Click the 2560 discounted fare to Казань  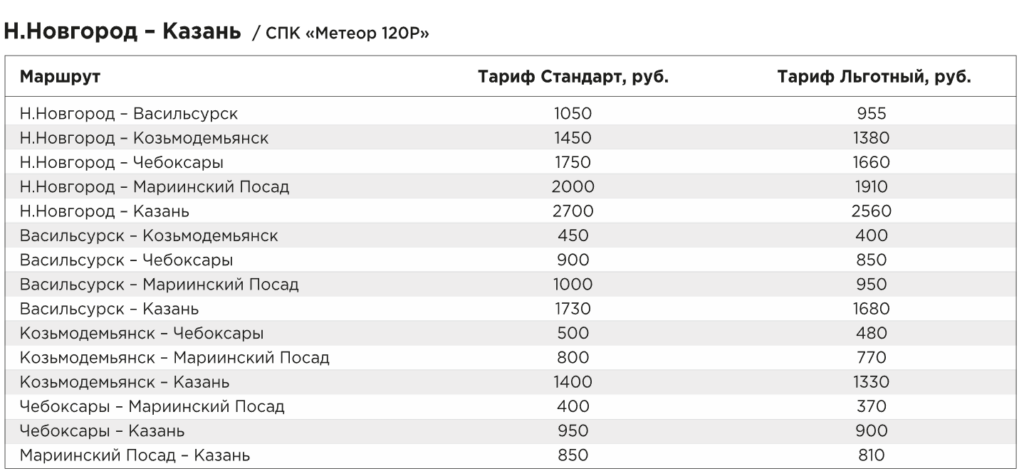[x=871, y=211]
